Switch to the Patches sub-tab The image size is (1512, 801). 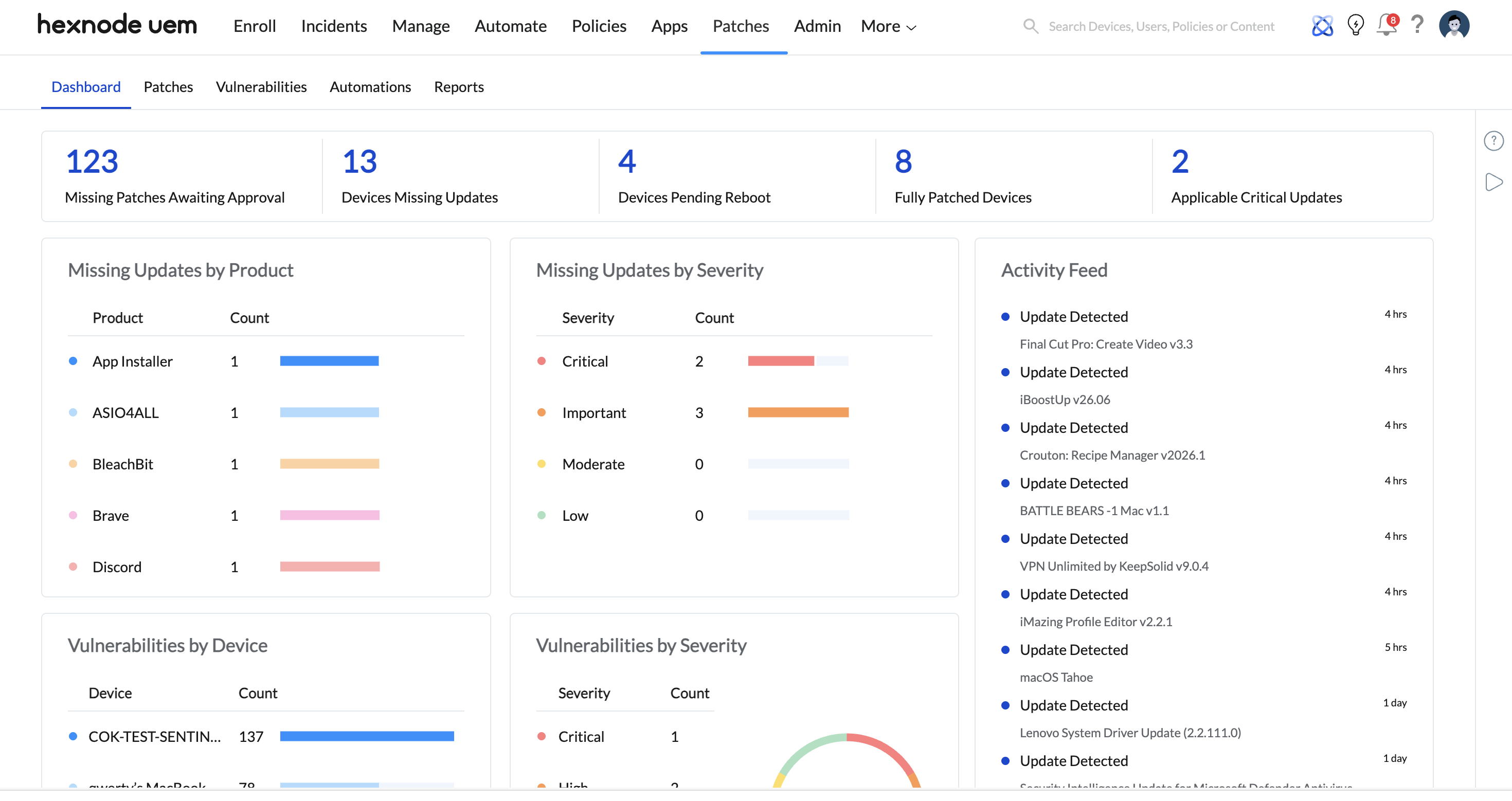168,87
